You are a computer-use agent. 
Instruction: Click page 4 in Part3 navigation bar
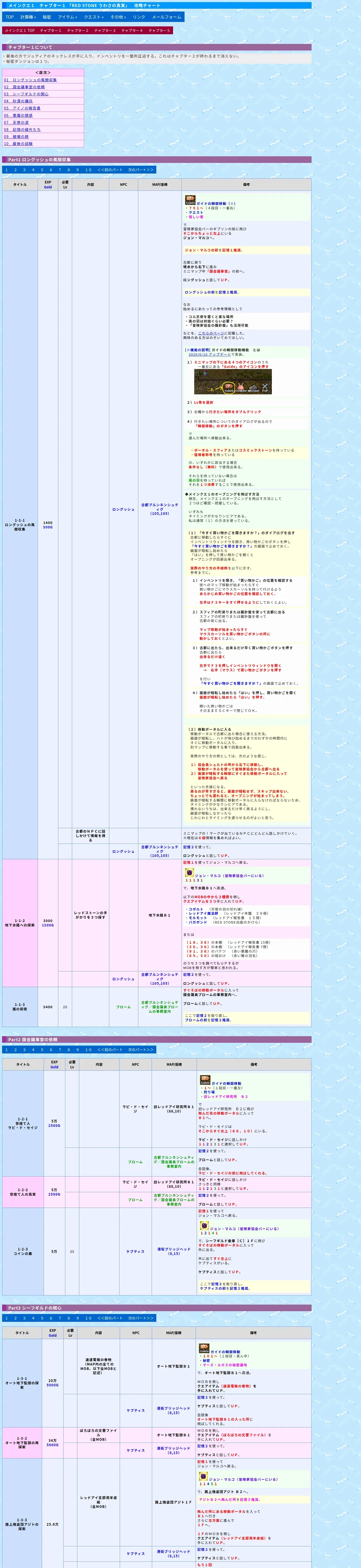[x=33, y=1318]
